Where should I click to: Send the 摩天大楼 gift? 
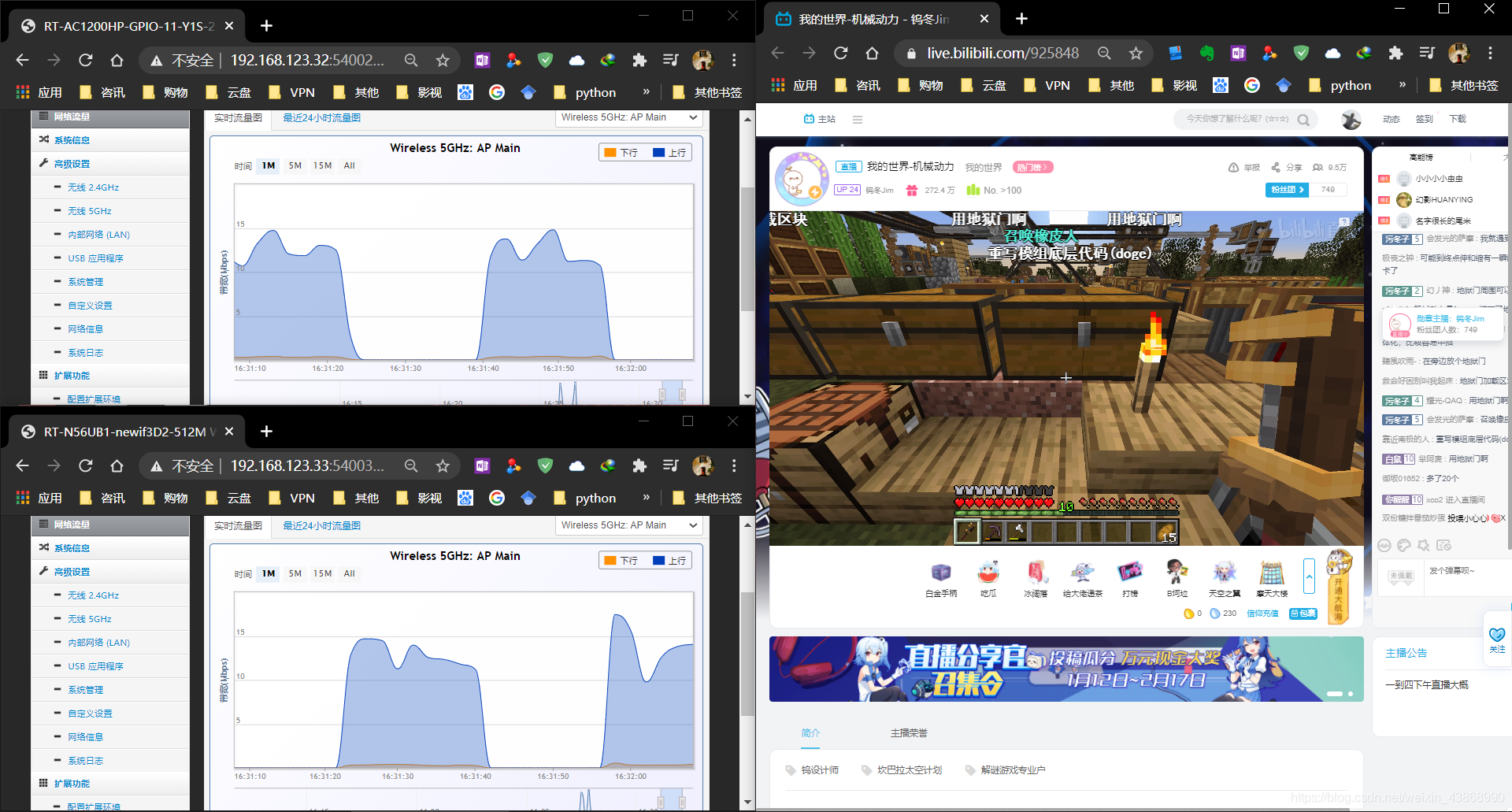(x=1272, y=580)
